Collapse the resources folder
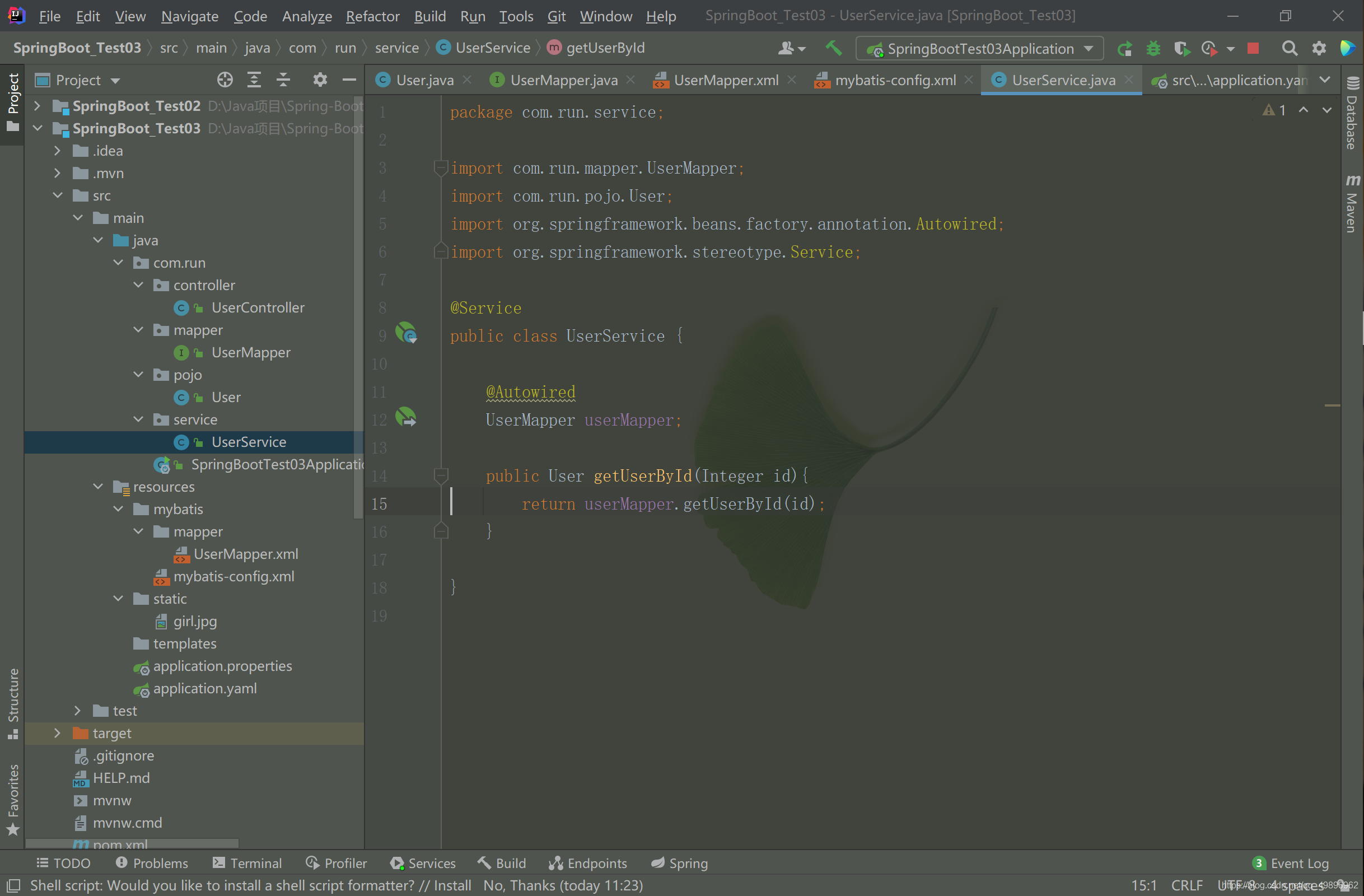This screenshot has width=1364, height=896. (98, 486)
